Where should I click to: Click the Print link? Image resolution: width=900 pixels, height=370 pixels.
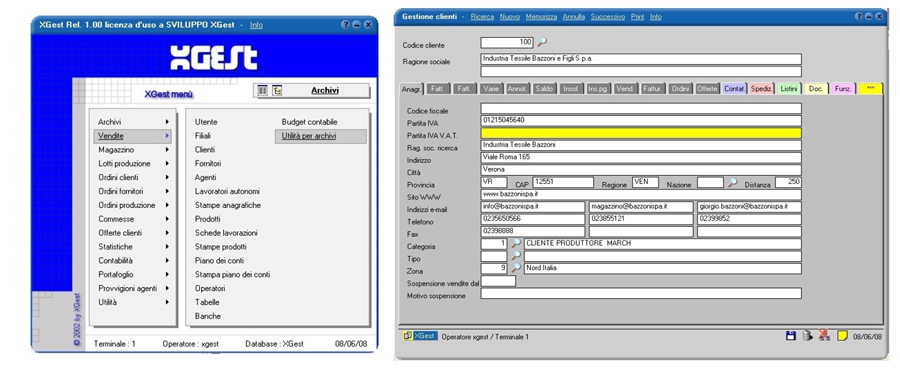pos(638,17)
